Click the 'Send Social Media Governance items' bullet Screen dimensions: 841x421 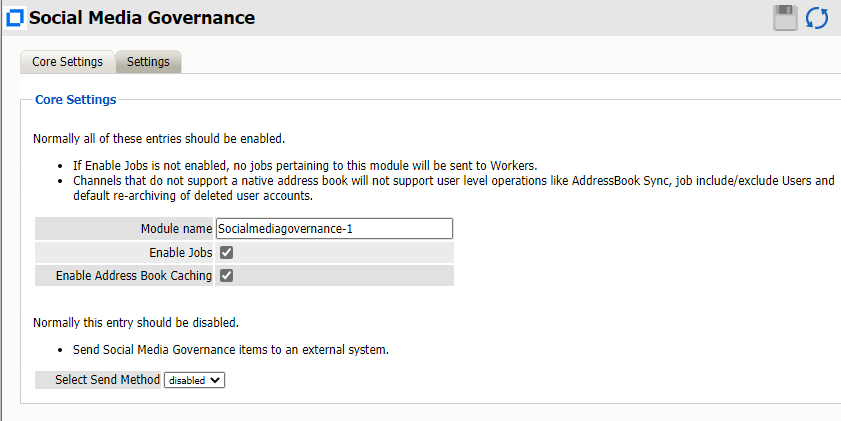pyautogui.click(x=230, y=350)
